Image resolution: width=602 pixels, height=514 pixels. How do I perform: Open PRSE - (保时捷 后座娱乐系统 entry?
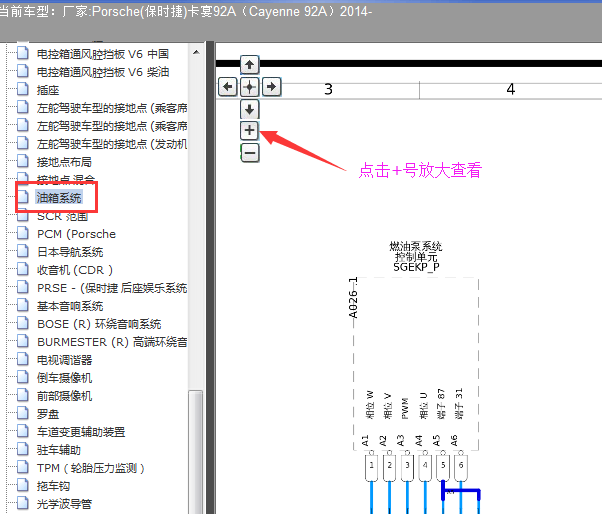[x=112, y=288]
